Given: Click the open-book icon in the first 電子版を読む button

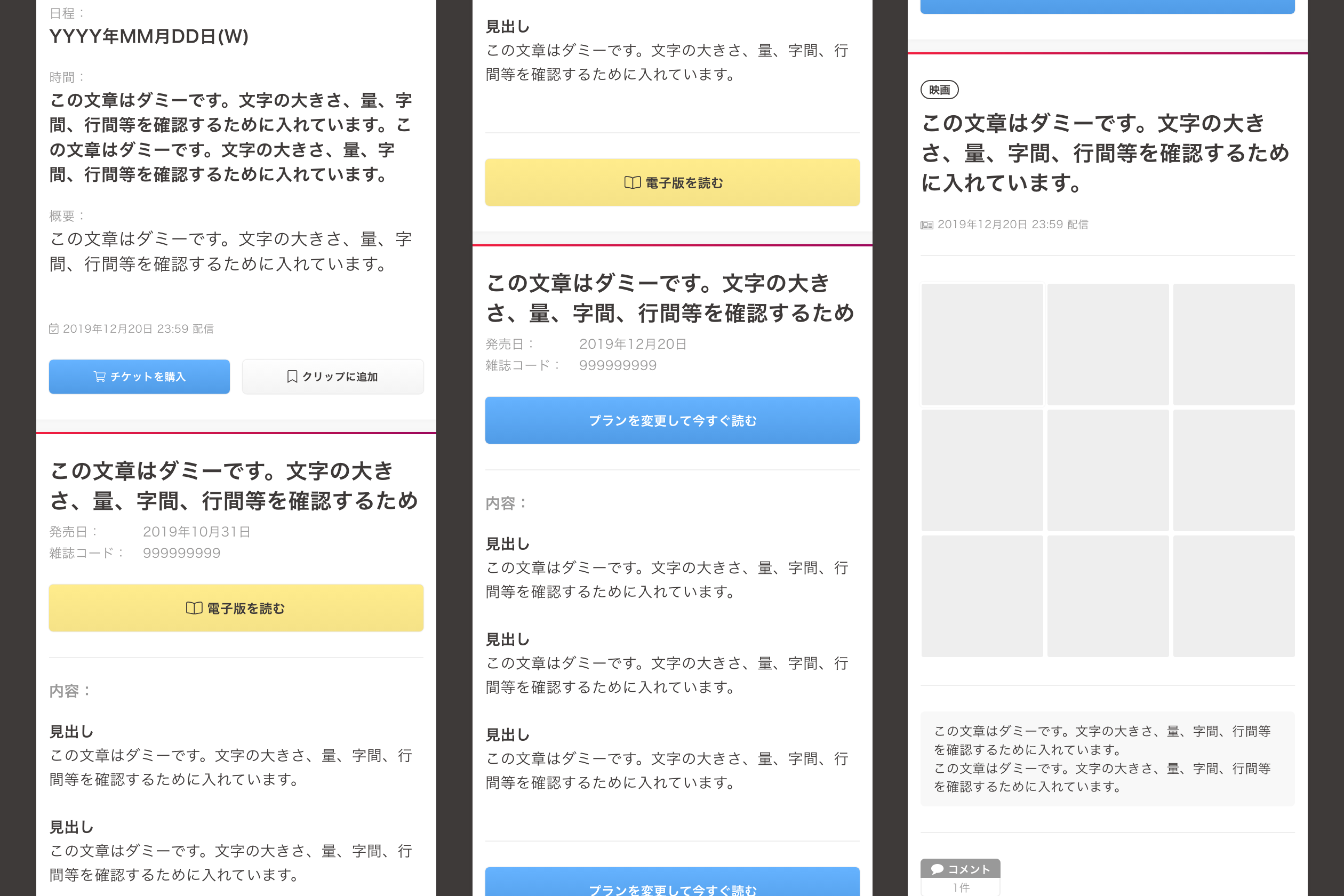Looking at the screenshot, I should tap(194, 608).
